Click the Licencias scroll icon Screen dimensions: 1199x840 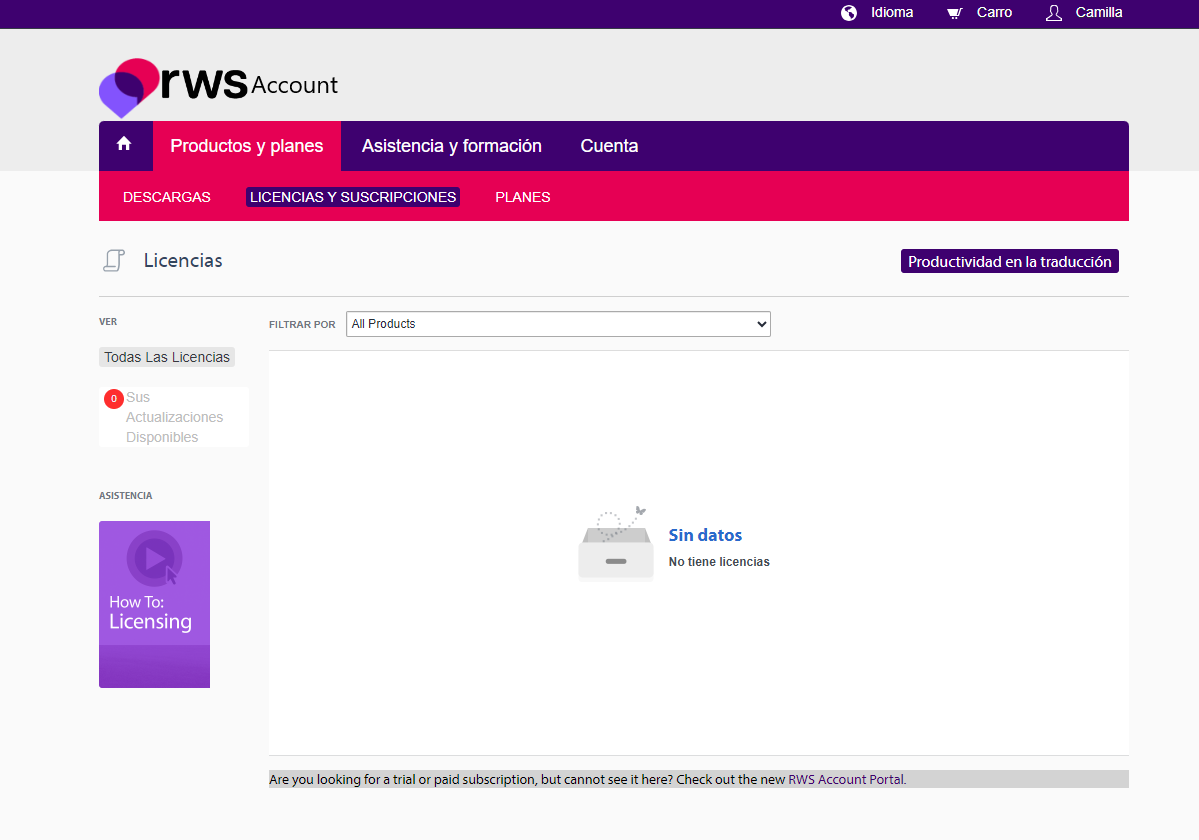tap(114, 259)
